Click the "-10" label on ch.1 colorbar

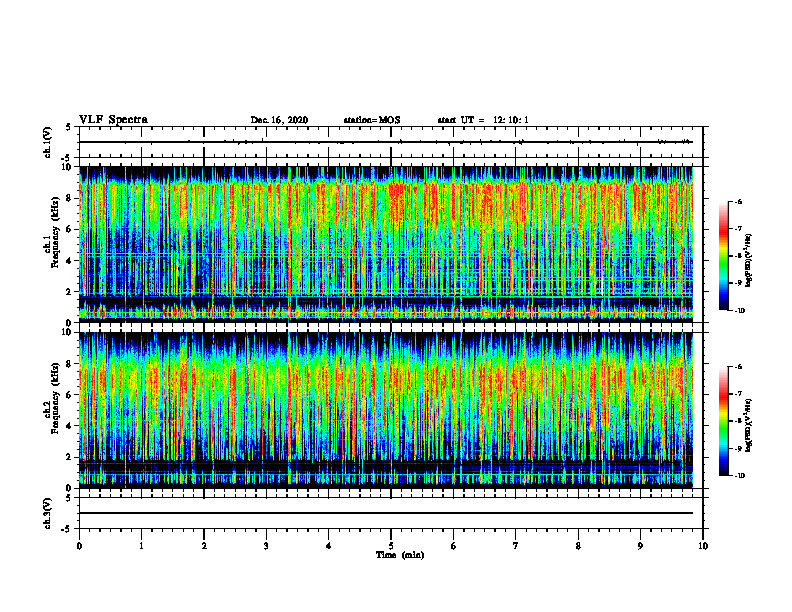[740, 311]
